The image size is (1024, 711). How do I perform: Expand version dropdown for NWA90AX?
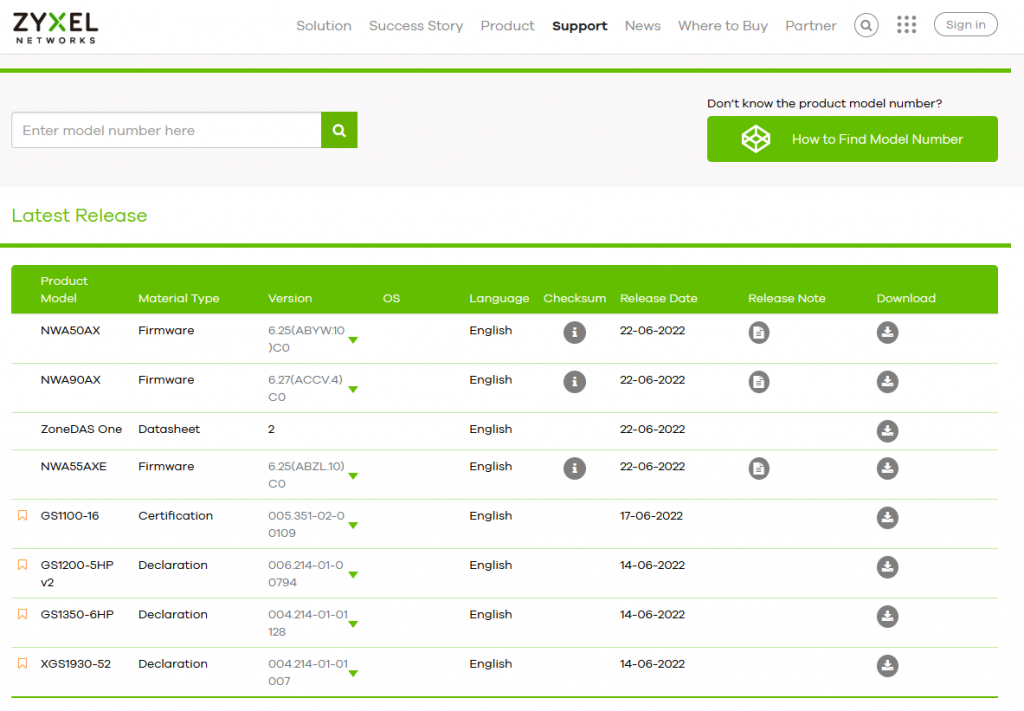coord(353,390)
